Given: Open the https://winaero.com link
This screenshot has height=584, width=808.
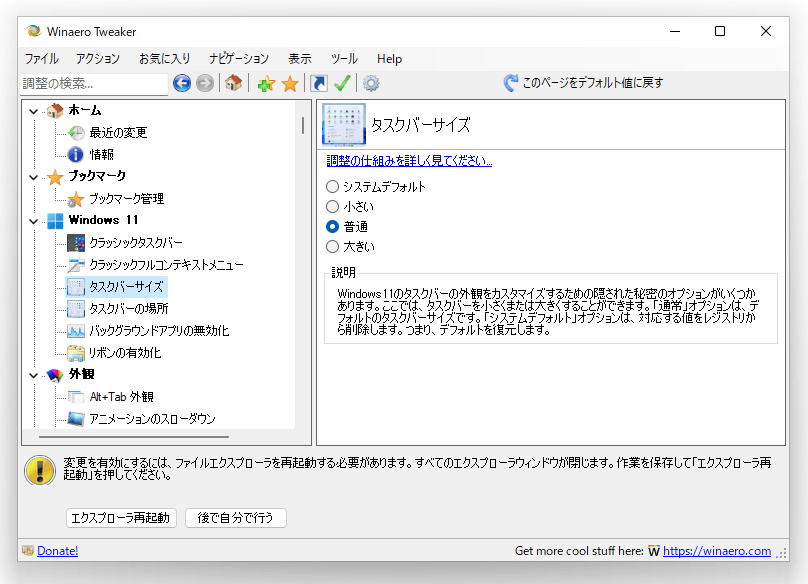Looking at the screenshot, I should 717,551.
